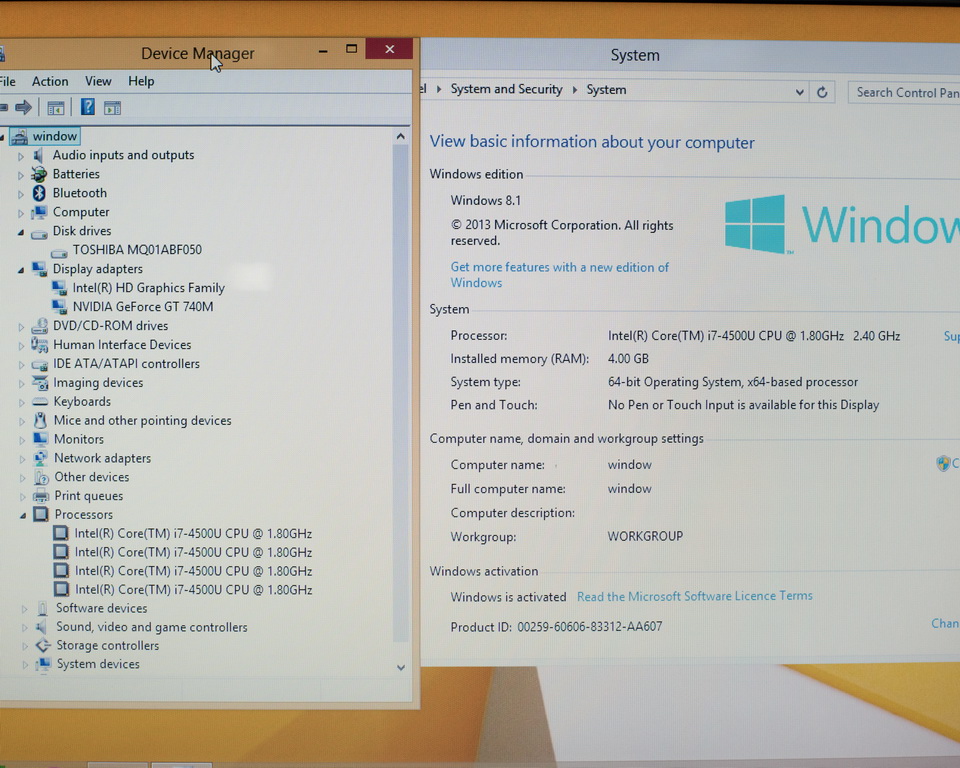Viewport: 960px width, 768px height.
Task: Click the Show/Hide console tree toolbar icon
Action: point(56,108)
